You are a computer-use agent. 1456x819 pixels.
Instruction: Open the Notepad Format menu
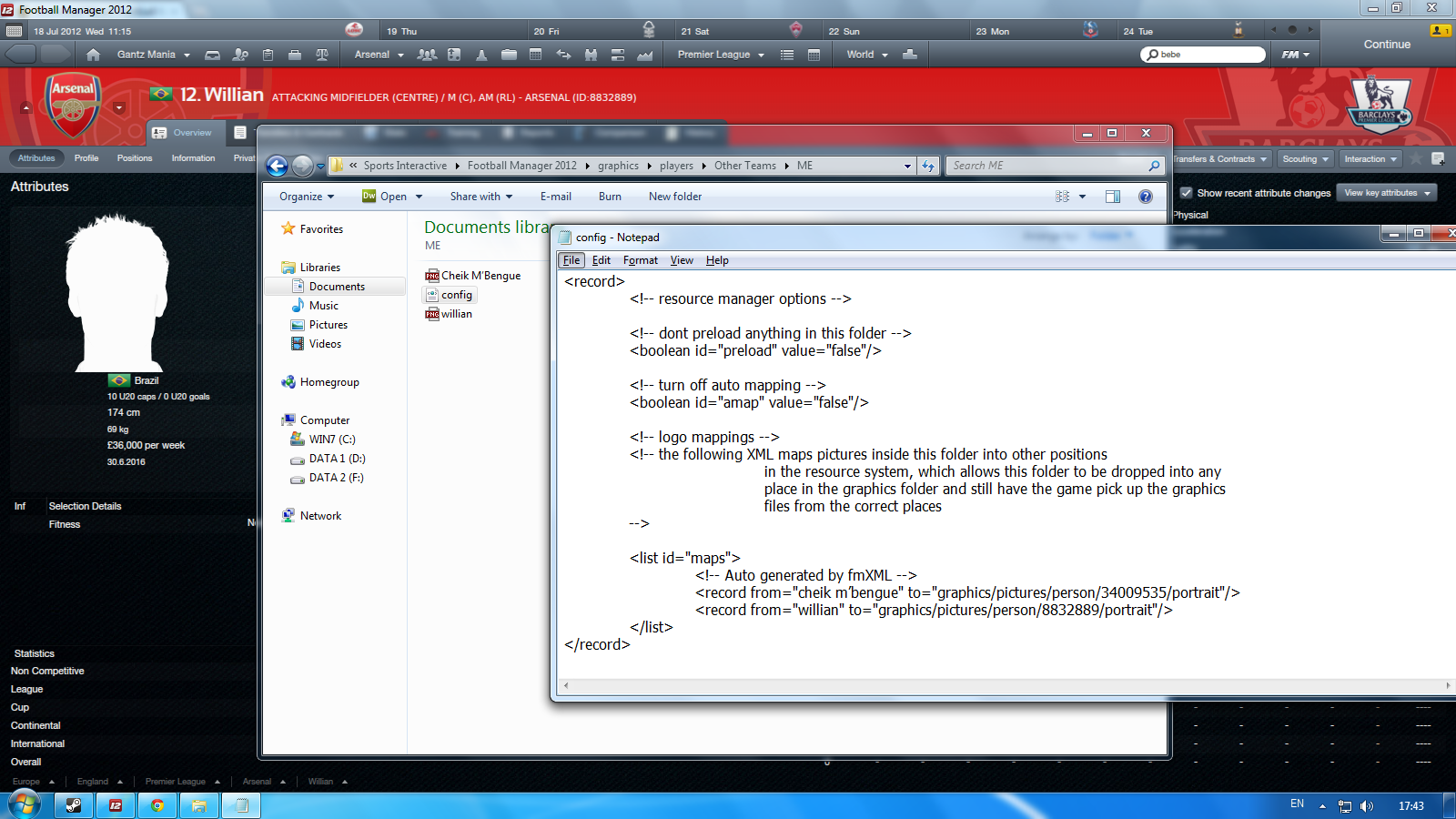pyautogui.click(x=641, y=260)
